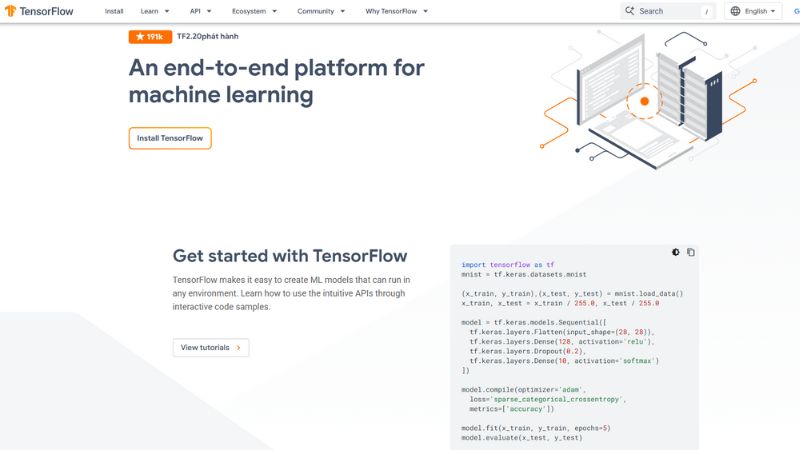Click the slash shortcut key in search box
This screenshot has width=800, height=450.
(x=707, y=11)
